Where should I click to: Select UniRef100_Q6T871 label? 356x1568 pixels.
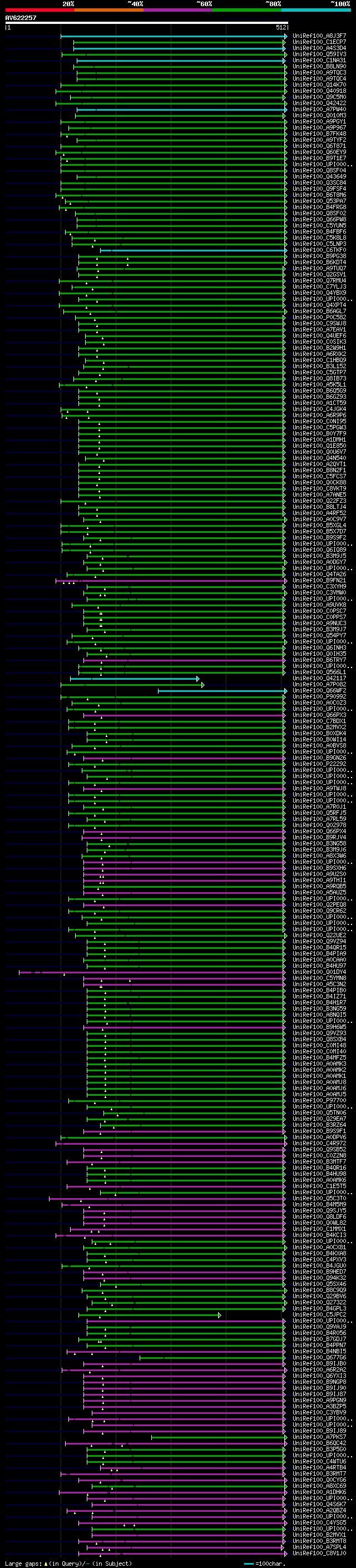point(319,146)
